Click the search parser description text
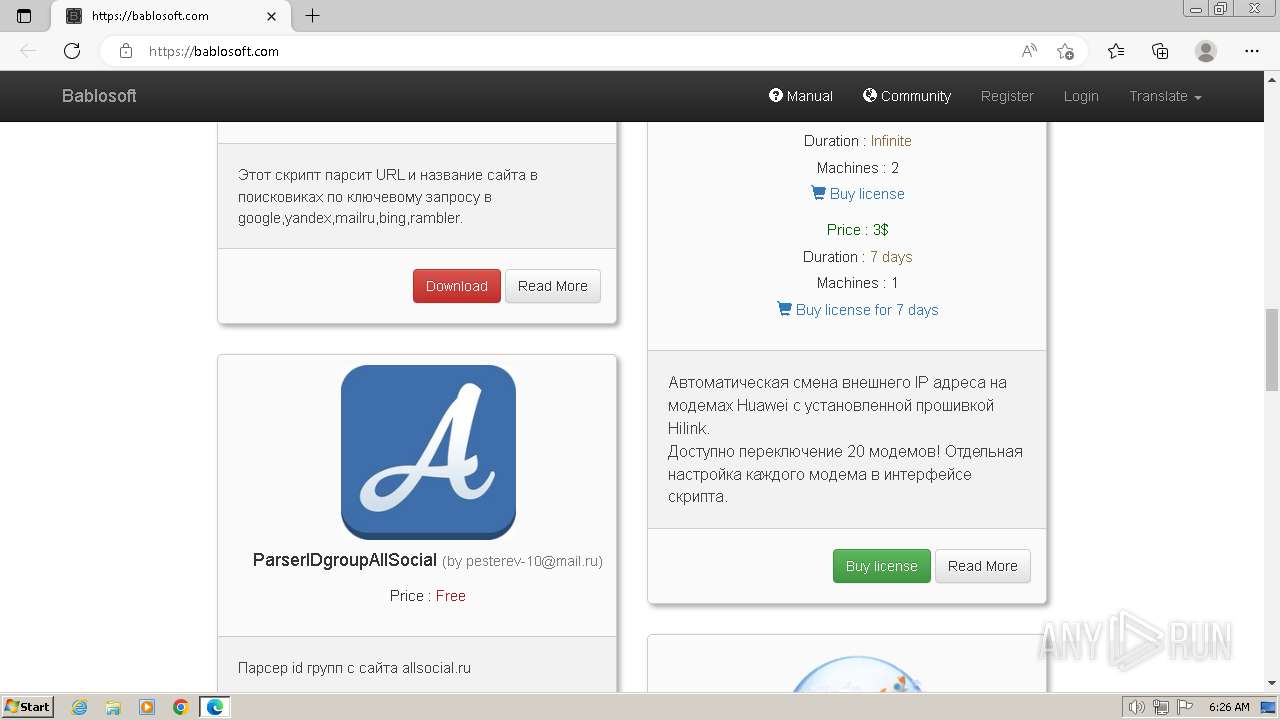The height and width of the screenshot is (720, 1280). (388, 196)
